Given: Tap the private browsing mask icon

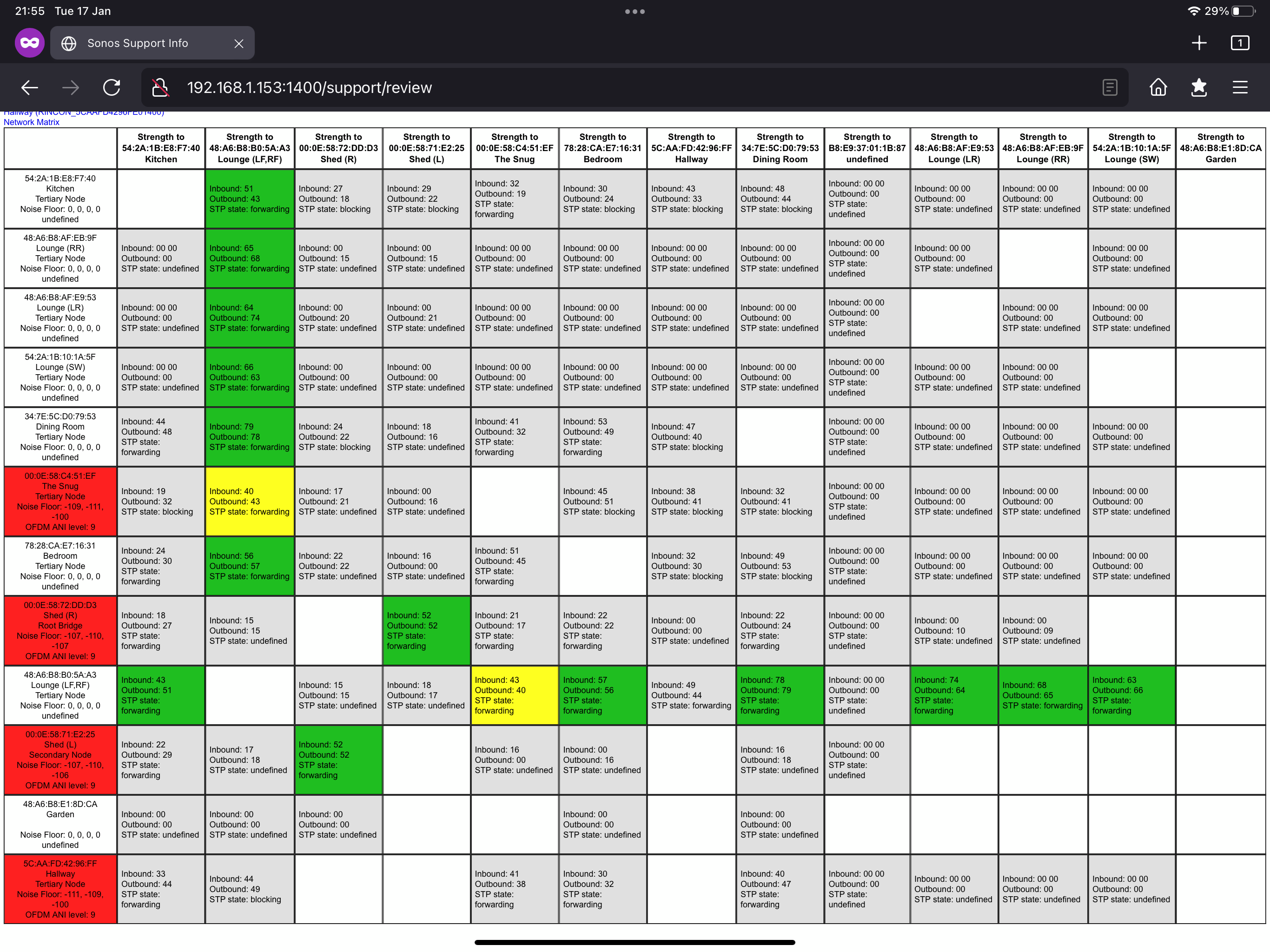Looking at the screenshot, I should [x=30, y=43].
